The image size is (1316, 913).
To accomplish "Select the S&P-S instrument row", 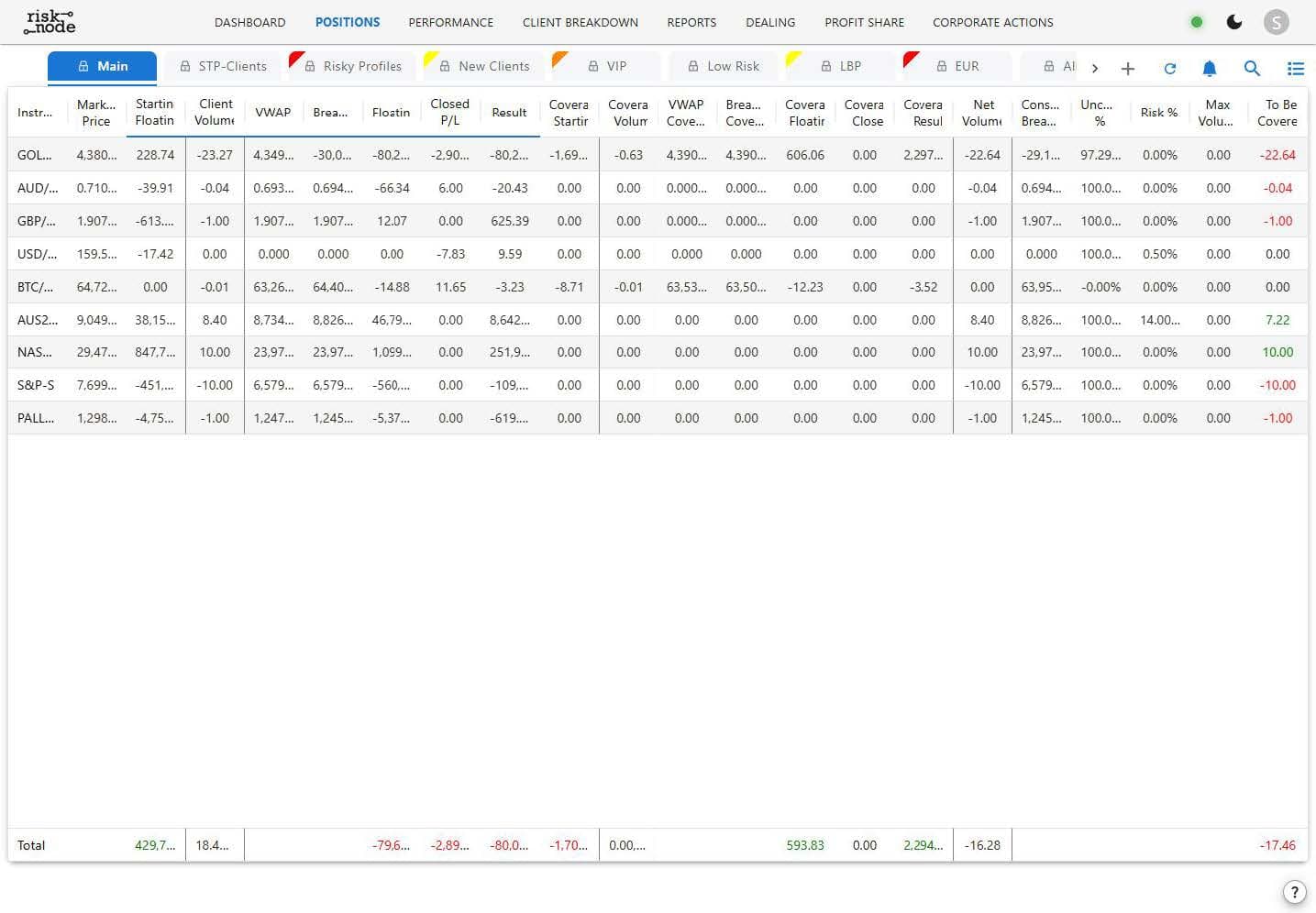I will coord(658,385).
